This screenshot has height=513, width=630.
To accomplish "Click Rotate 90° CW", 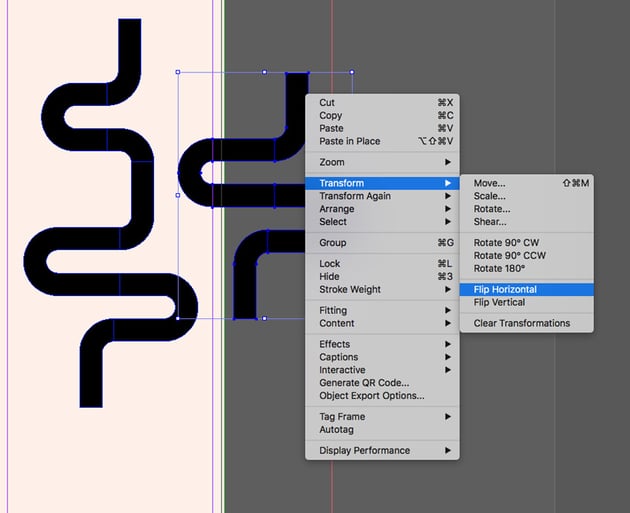I will click(507, 243).
